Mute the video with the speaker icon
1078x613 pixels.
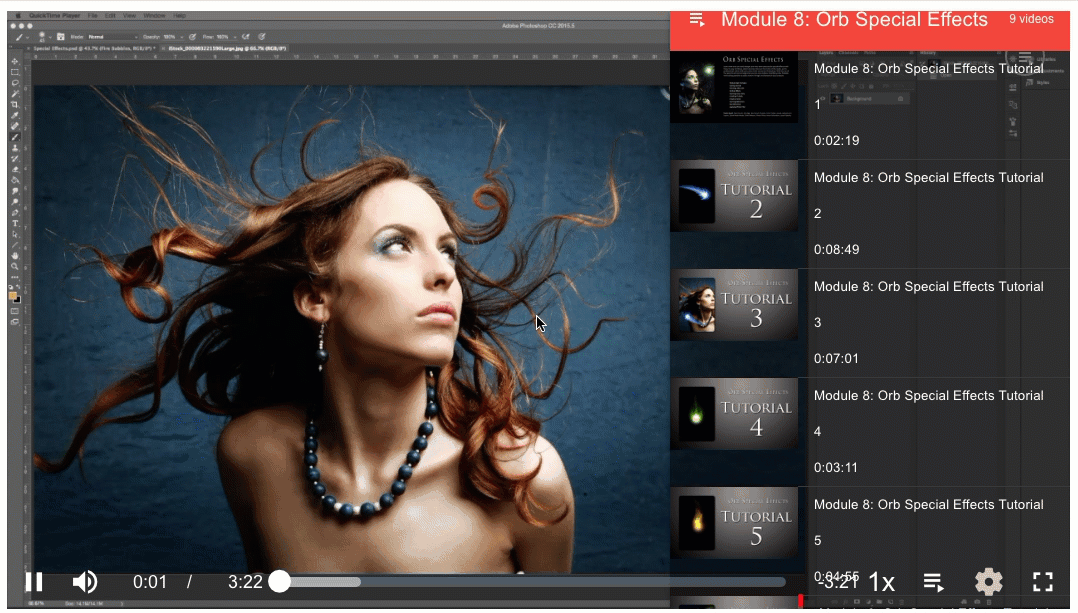[85, 582]
